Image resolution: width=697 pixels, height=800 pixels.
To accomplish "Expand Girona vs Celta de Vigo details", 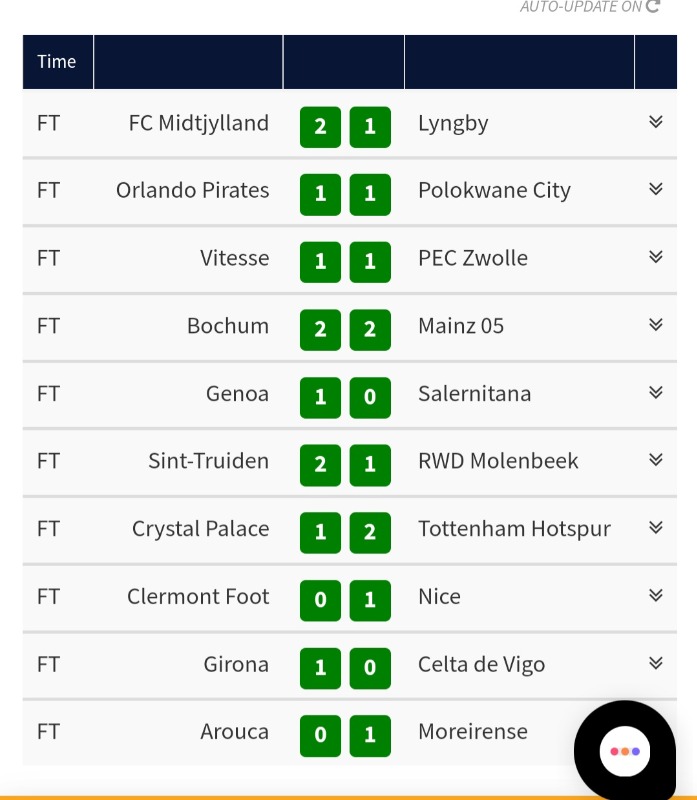I will pyautogui.click(x=655, y=663).
